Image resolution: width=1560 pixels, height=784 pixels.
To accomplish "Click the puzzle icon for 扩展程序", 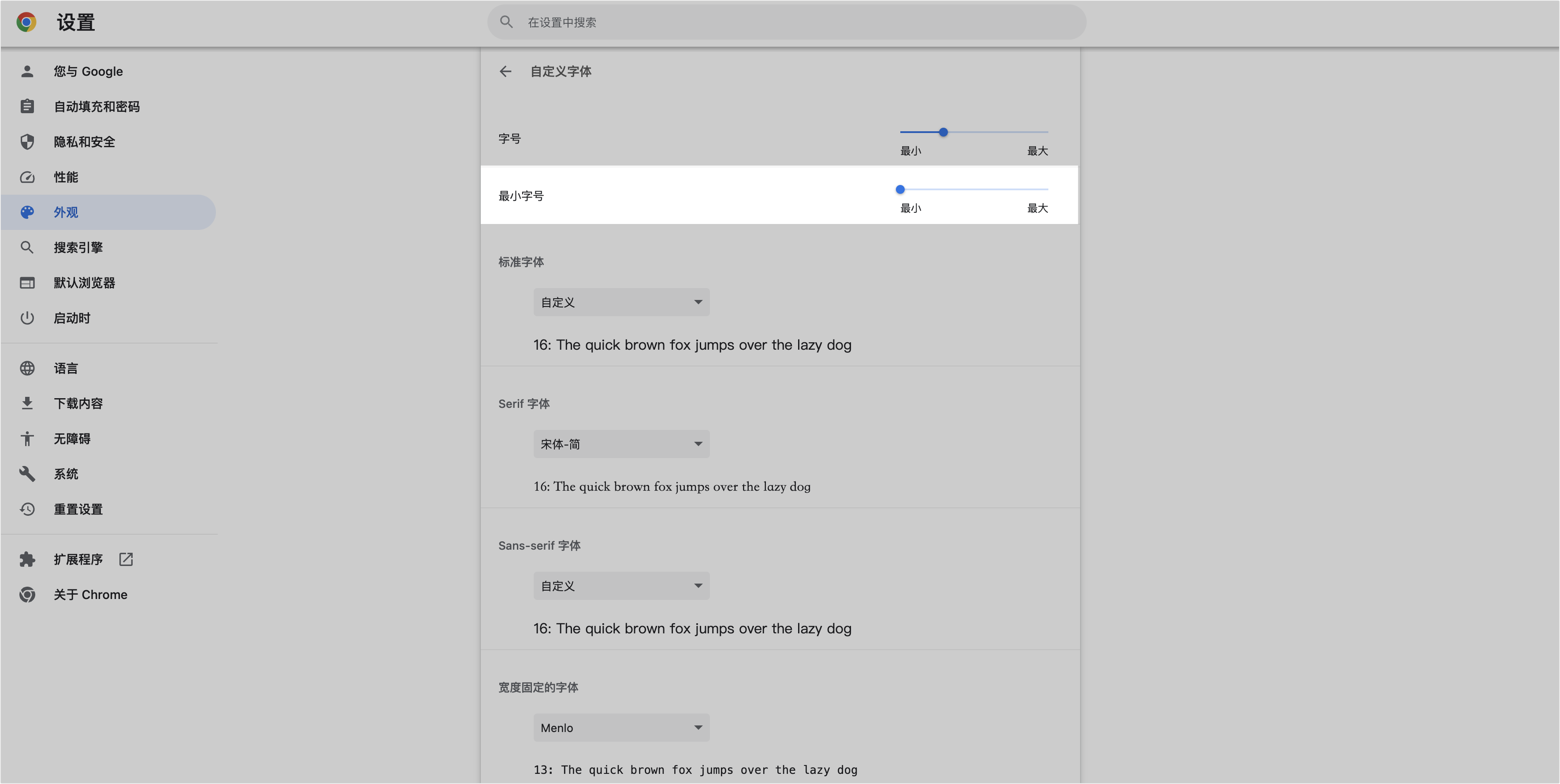I will [x=26, y=559].
